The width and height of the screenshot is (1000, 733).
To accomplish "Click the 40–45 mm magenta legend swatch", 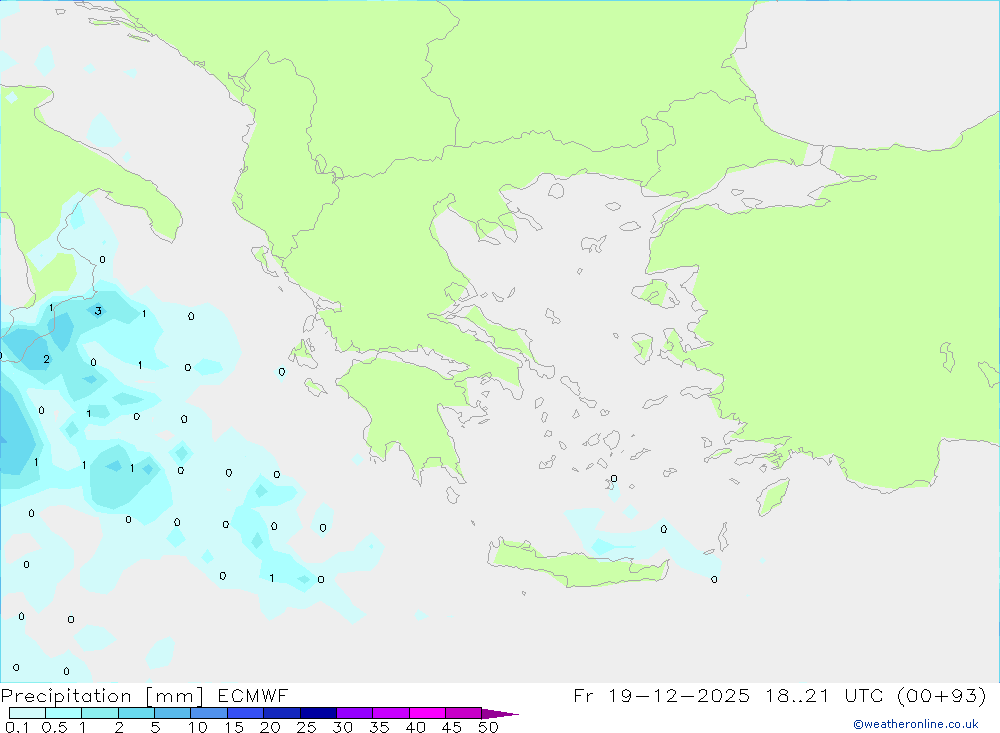I will point(427,713).
